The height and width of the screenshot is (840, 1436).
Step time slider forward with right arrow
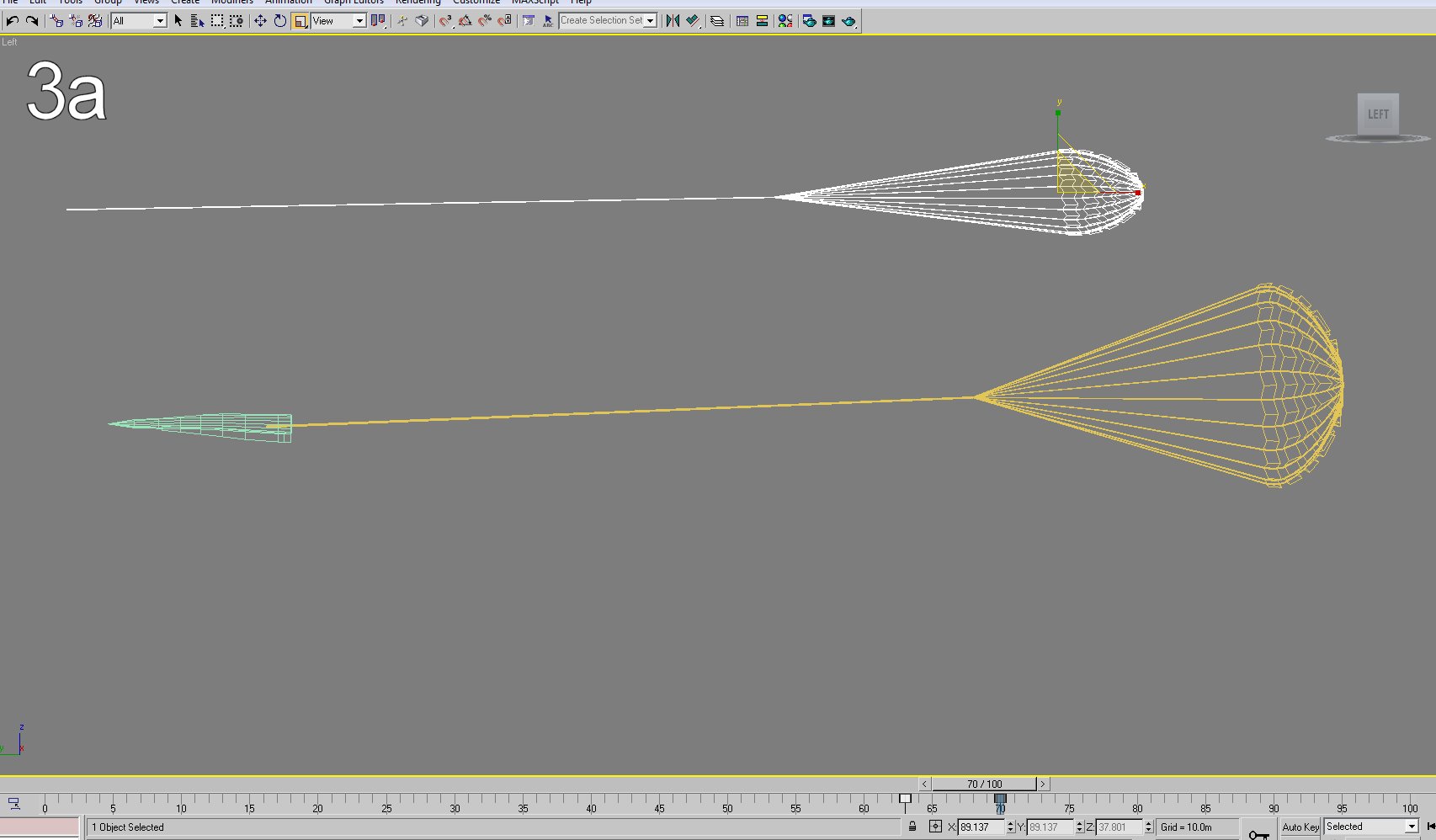click(x=1042, y=784)
